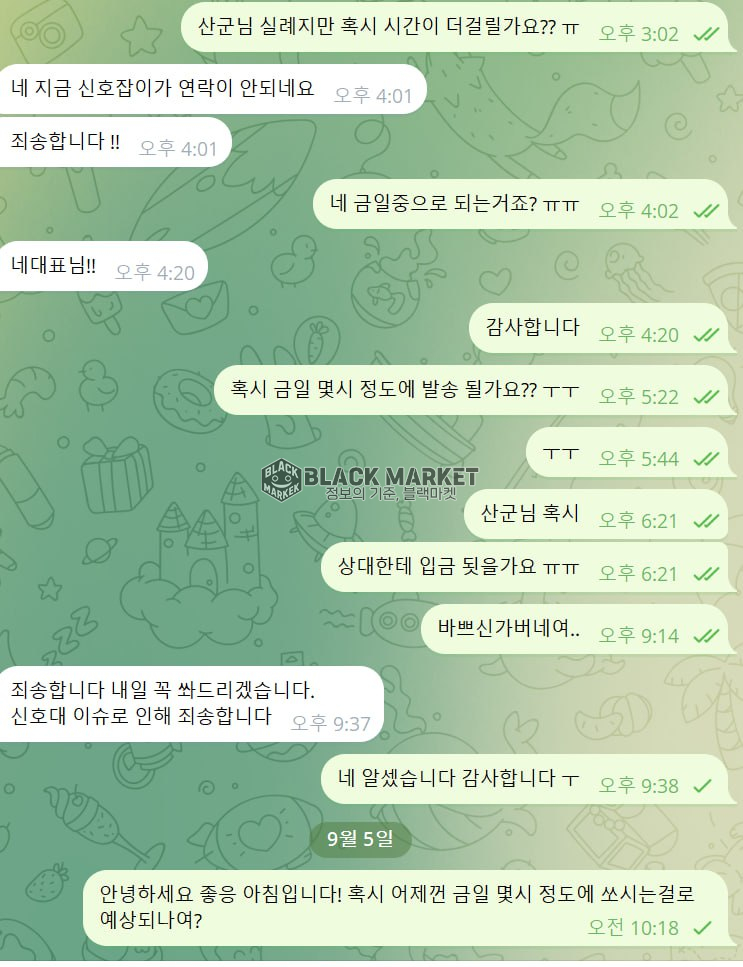This screenshot has height=967, width=743.
Task: Select message 죄송합니다 내일 꼭 쏴드리겠습니다
Action: pyautogui.click(x=192, y=704)
